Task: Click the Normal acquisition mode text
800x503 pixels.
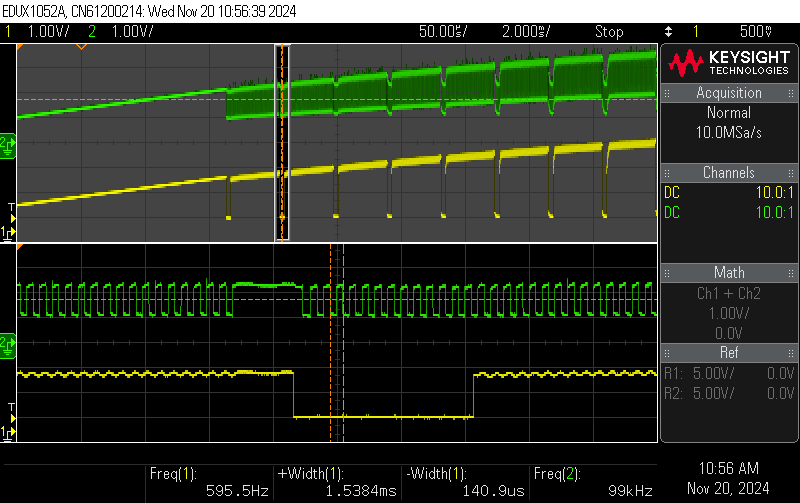Action: [x=729, y=113]
